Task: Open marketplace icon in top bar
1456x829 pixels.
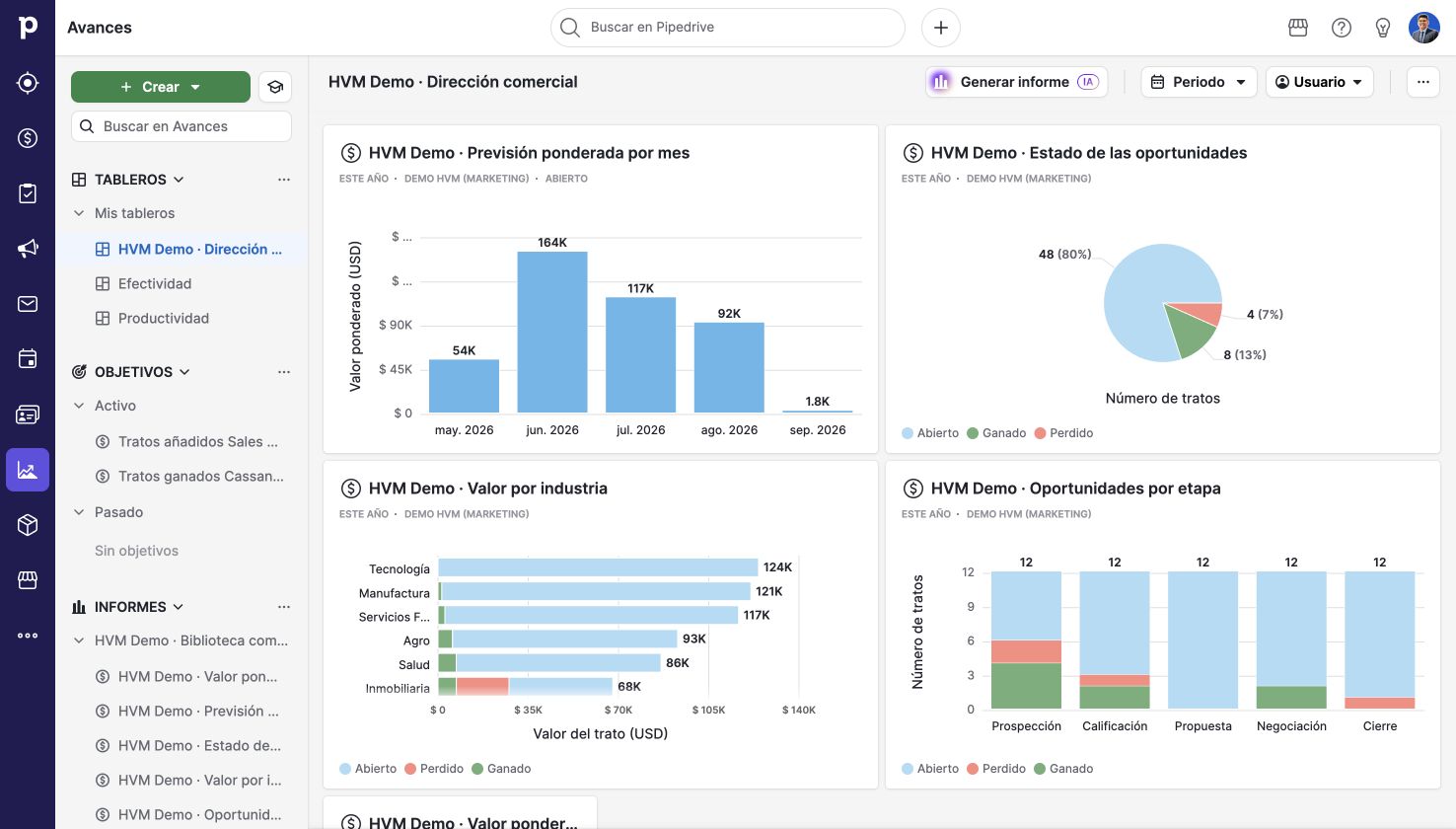Action: point(1298,28)
